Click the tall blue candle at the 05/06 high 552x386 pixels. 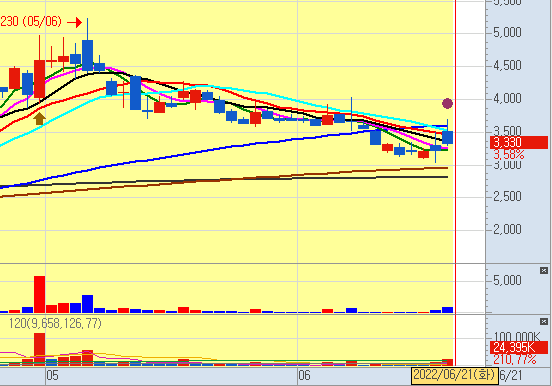click(87, 55)
